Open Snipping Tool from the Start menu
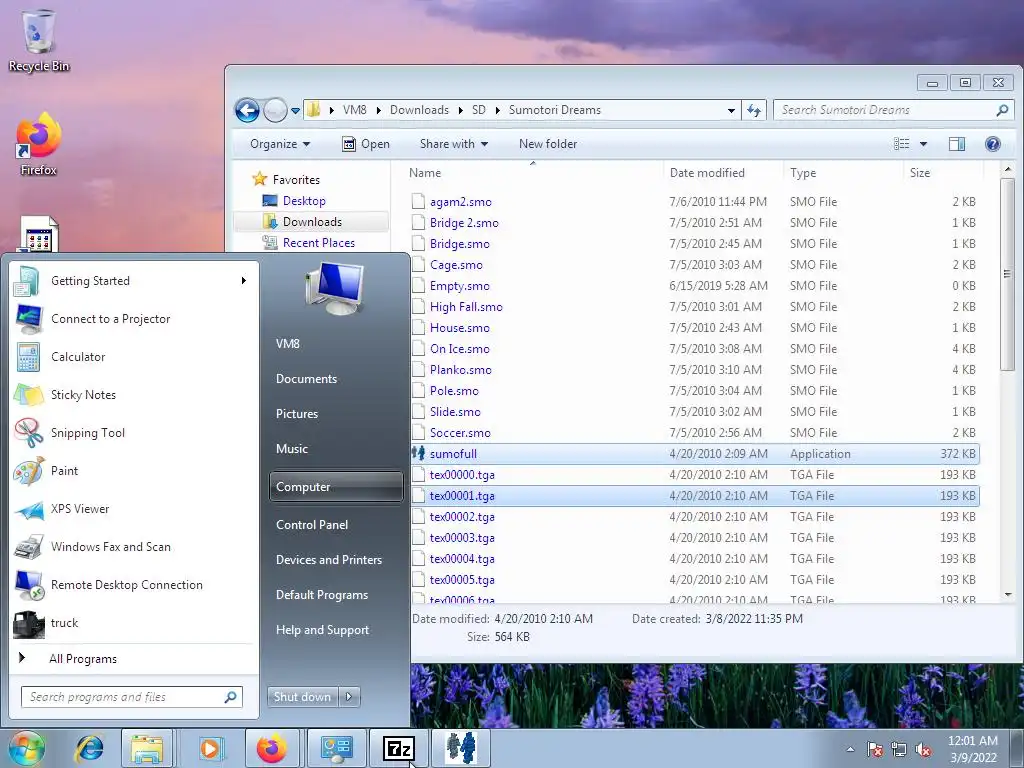Image resolution: width=1024 pixels, height=768 pixels. (x=134, y=433)
